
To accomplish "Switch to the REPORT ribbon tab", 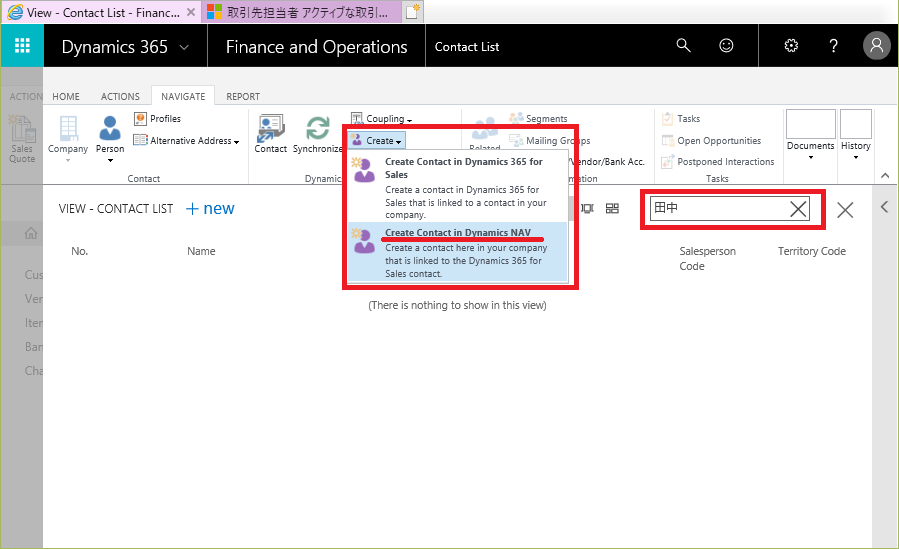I will click(243, 96).
